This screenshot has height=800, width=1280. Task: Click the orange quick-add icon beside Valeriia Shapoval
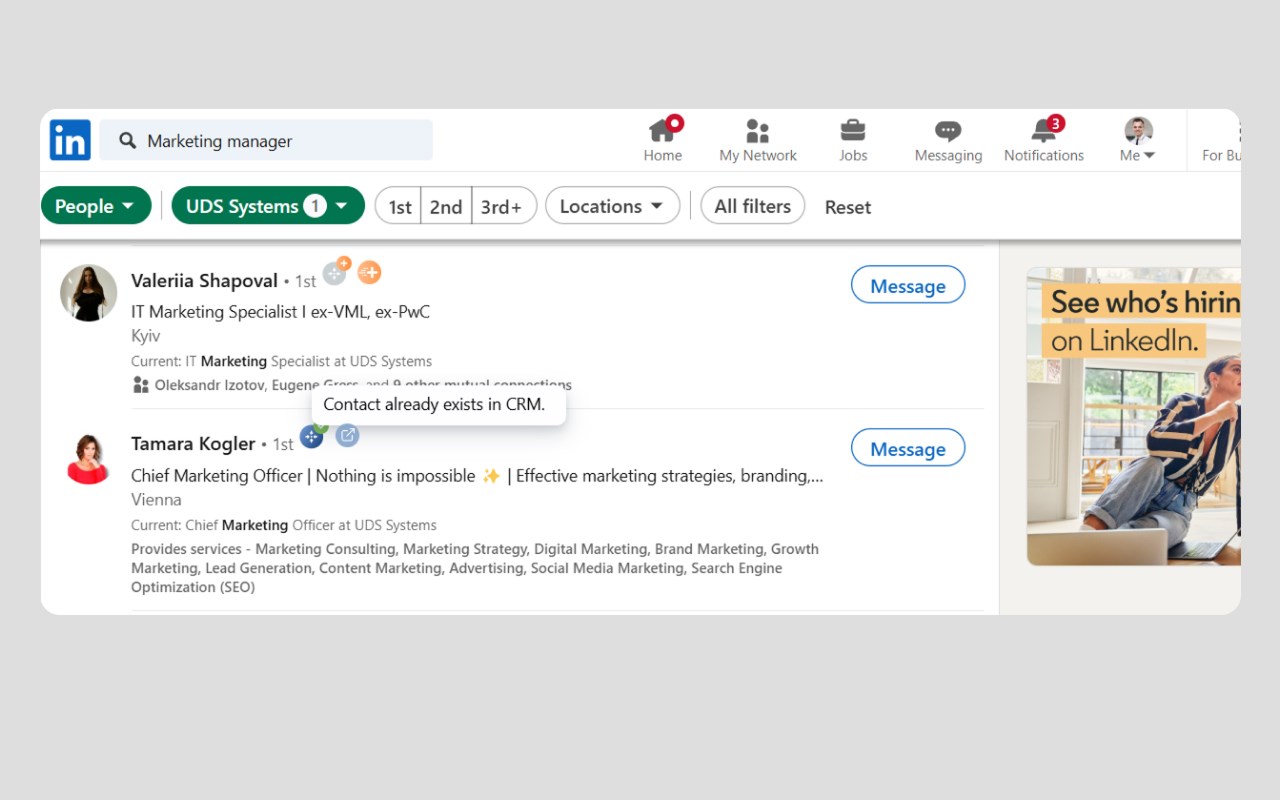(x=369, y=272)
